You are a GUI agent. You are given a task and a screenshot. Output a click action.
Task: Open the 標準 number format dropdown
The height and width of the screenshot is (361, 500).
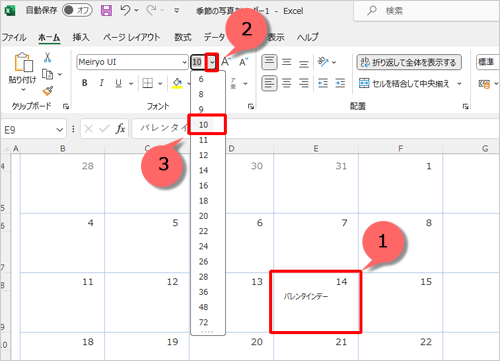pyautogui.click(x=488, y=62)
